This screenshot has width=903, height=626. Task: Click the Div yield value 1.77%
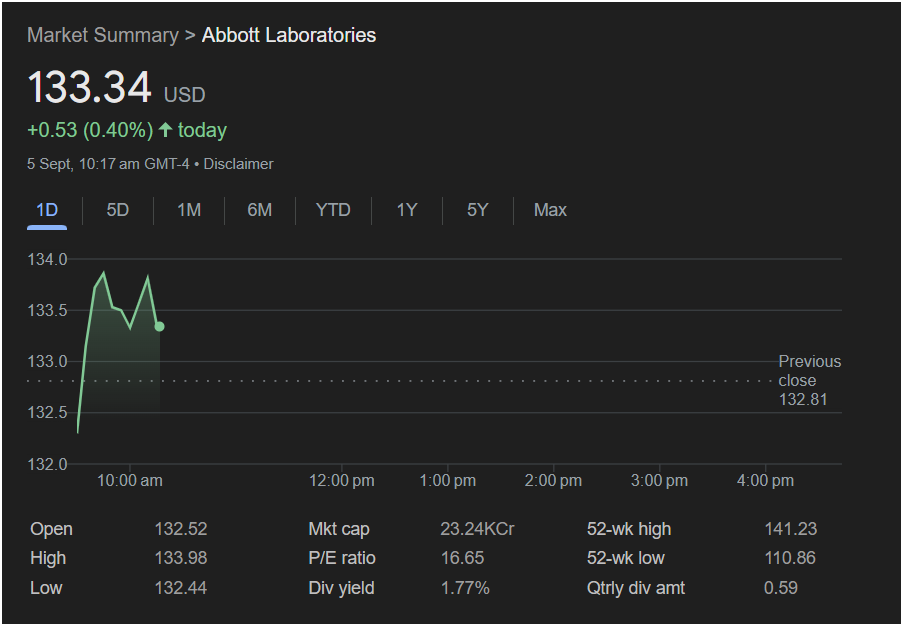click(x=465, y=588)
